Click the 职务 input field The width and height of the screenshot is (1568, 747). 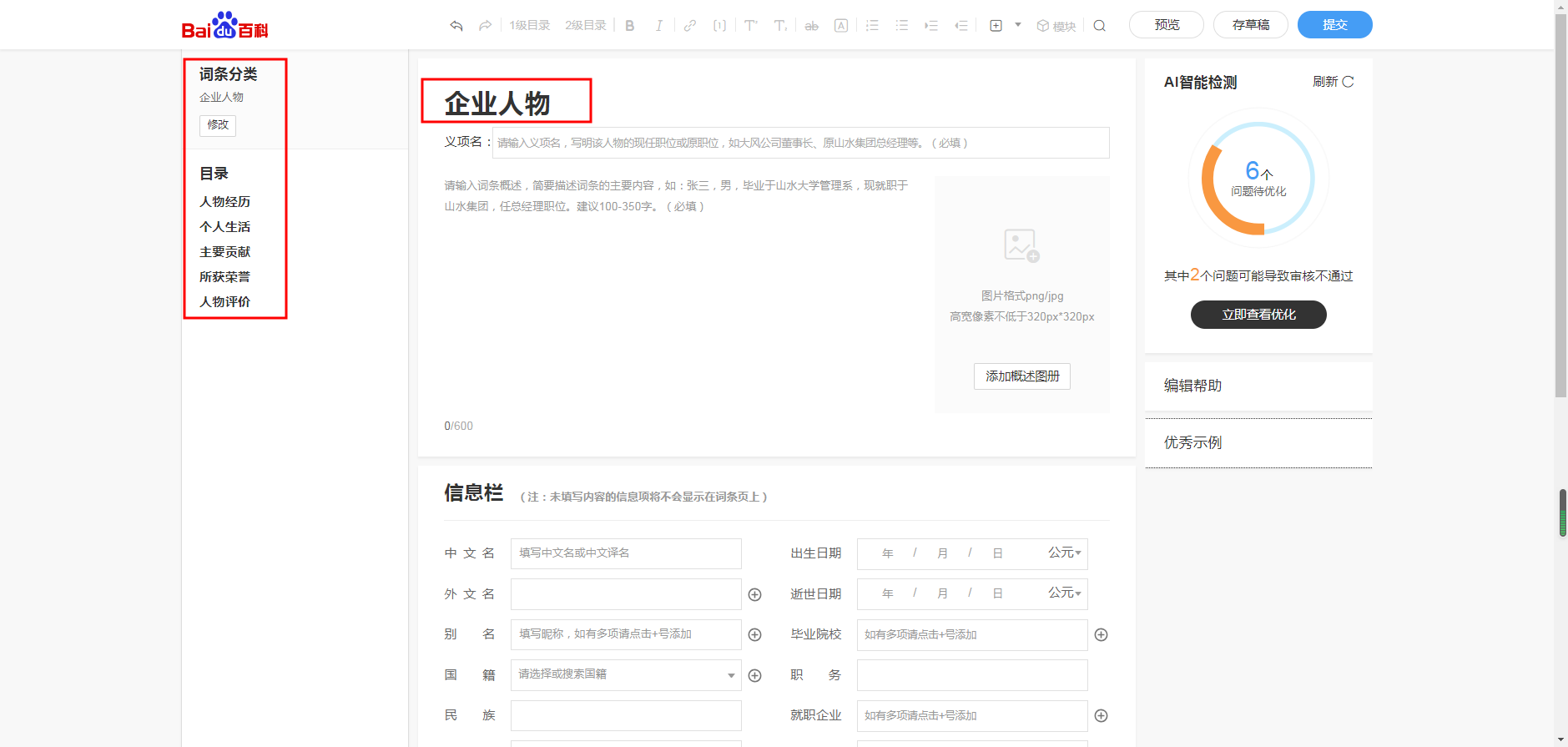[972, 674]
